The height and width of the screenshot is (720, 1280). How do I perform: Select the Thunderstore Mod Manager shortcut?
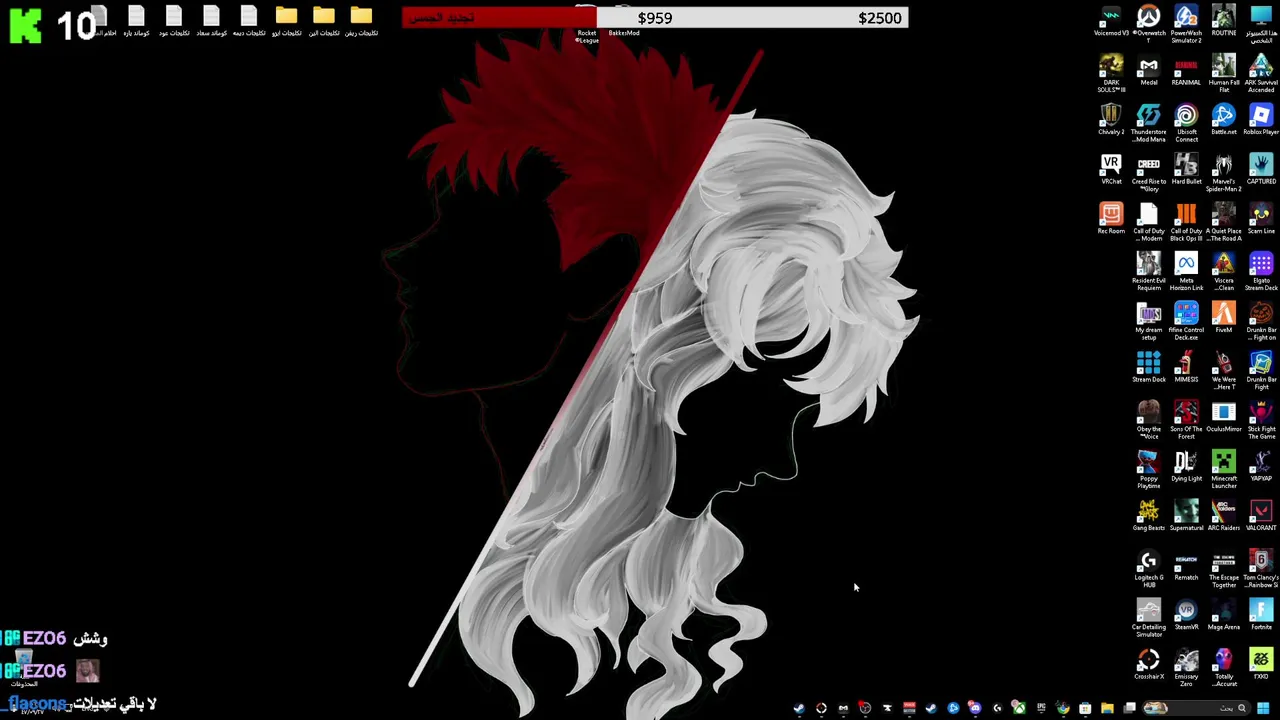1148,123
